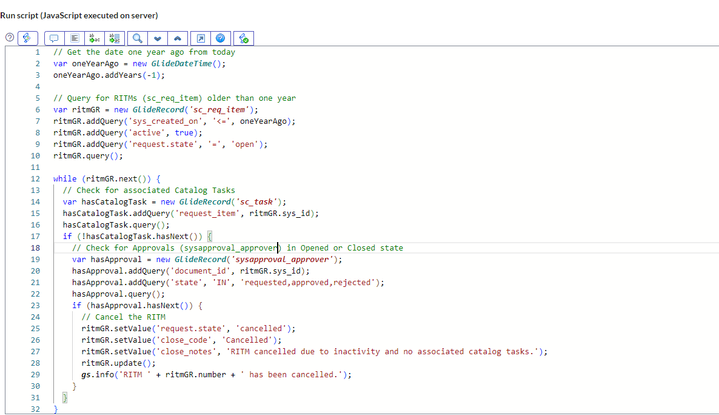Click the 'Run script (JavaScript executed on server)' label

click(79, 15)
